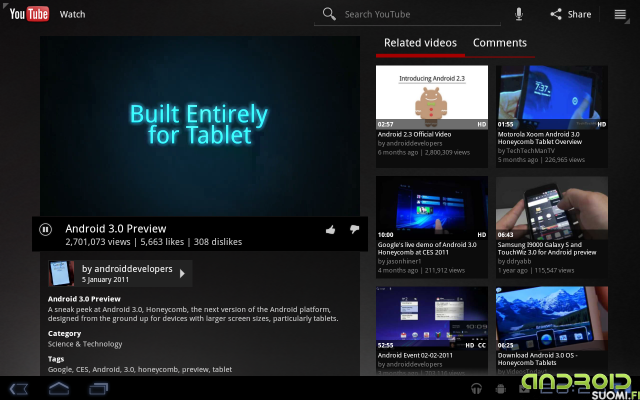The image size is (640, 400).
Task: Tap the Recent apps navigation icon
Action: point(98,389)
